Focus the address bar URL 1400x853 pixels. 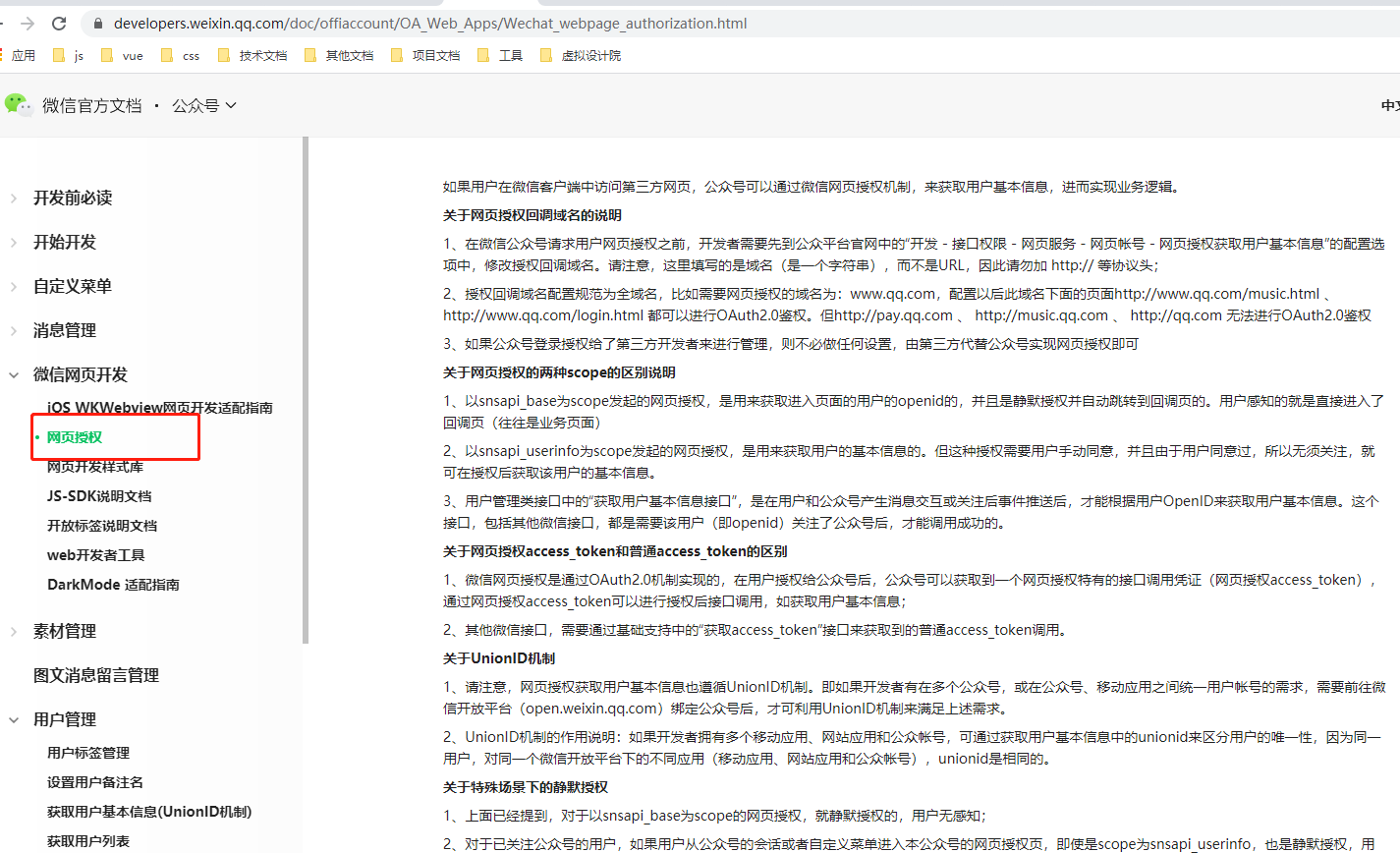tap(430, 24)
